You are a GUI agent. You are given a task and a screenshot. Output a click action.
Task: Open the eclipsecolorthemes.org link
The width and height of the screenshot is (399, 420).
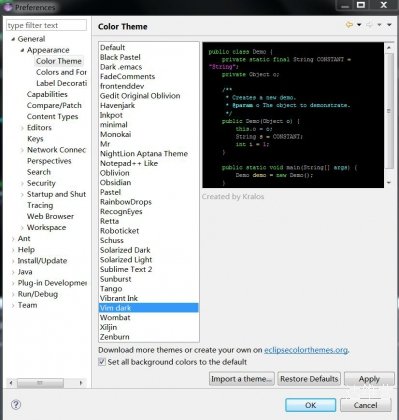coord(306,350)
